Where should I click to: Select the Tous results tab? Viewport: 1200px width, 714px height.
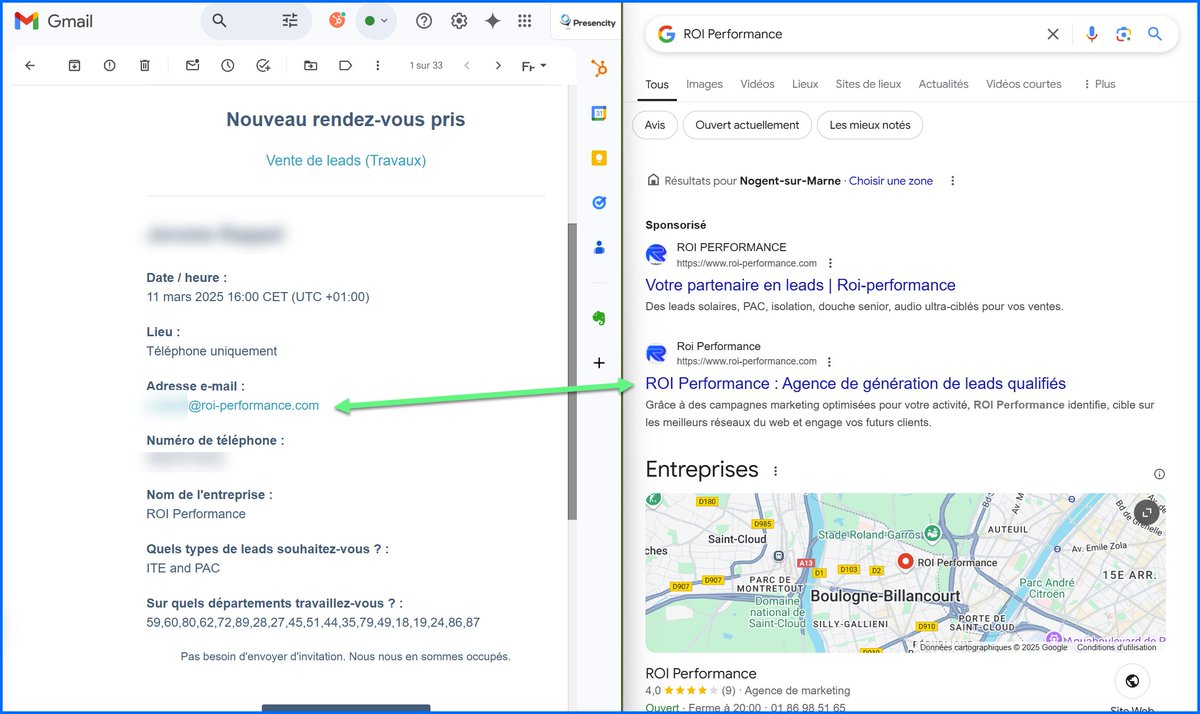pyautogui.click(x=657, y=85)
